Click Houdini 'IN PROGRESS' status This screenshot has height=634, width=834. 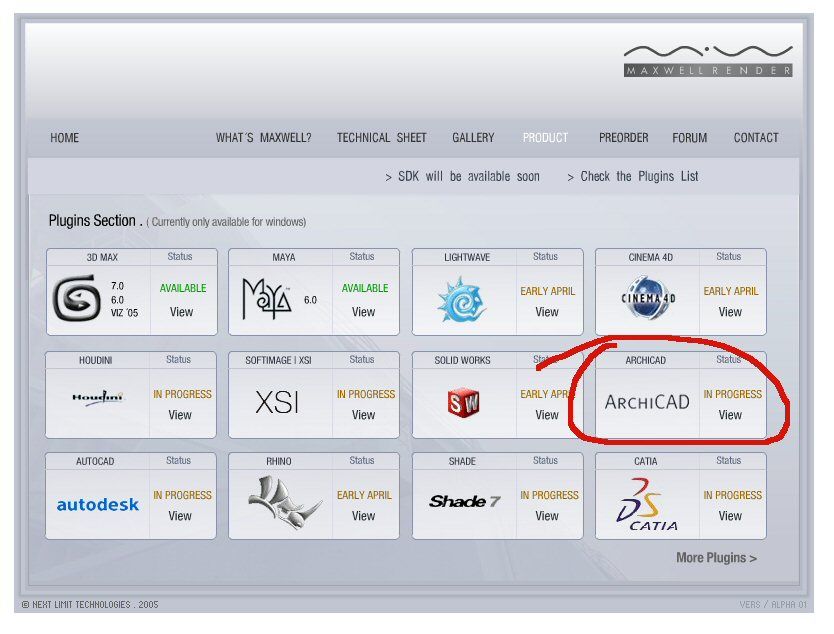[x=182, y=394]
